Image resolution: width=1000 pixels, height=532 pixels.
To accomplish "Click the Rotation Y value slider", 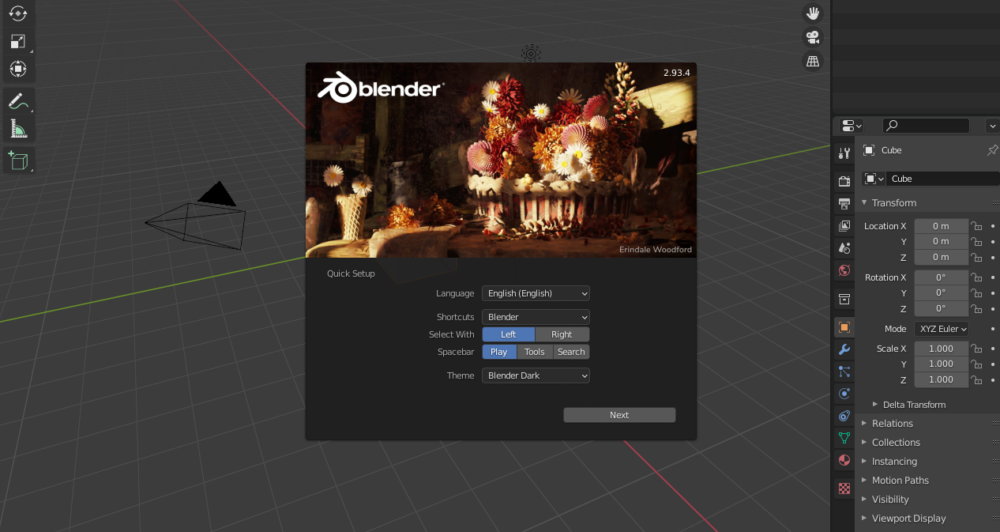I will point(941,293).
